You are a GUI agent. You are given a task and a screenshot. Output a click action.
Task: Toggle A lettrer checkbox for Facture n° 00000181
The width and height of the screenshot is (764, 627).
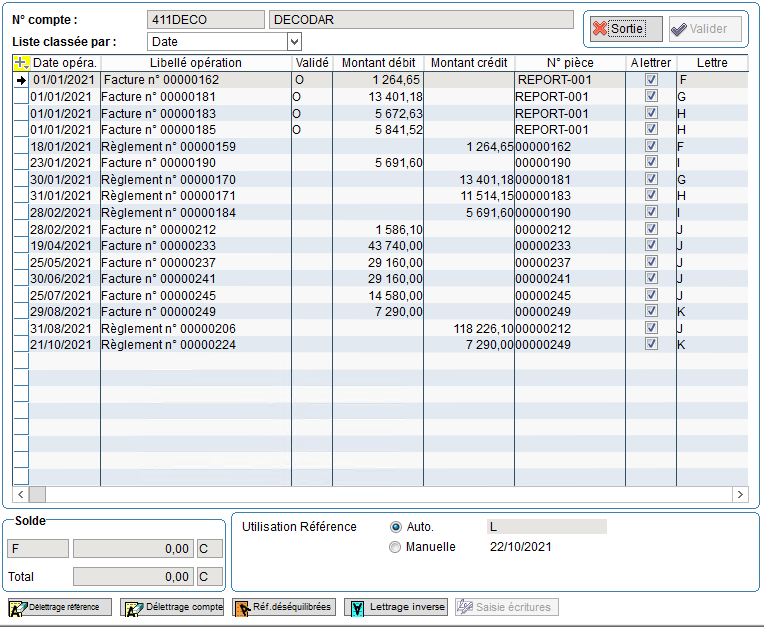pyautogui.click(x=651, y=97)
